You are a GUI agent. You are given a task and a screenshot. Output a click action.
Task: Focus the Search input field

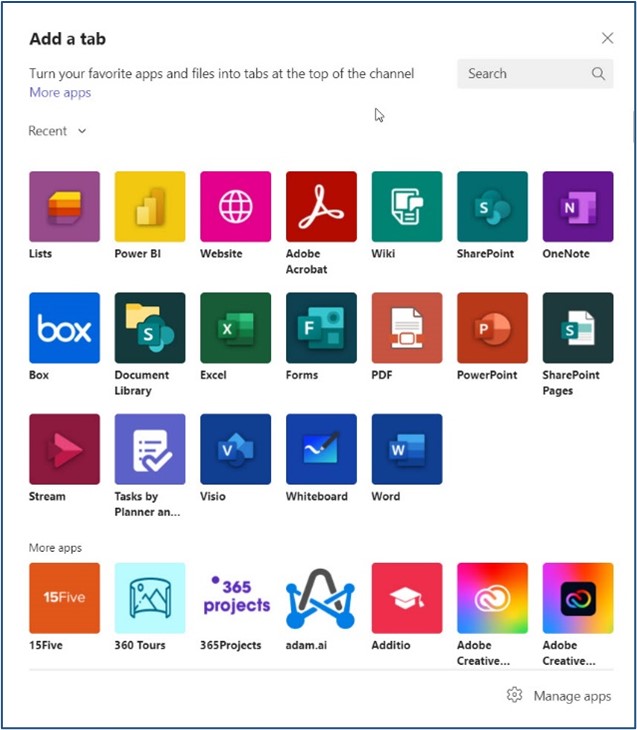[535, 74]
